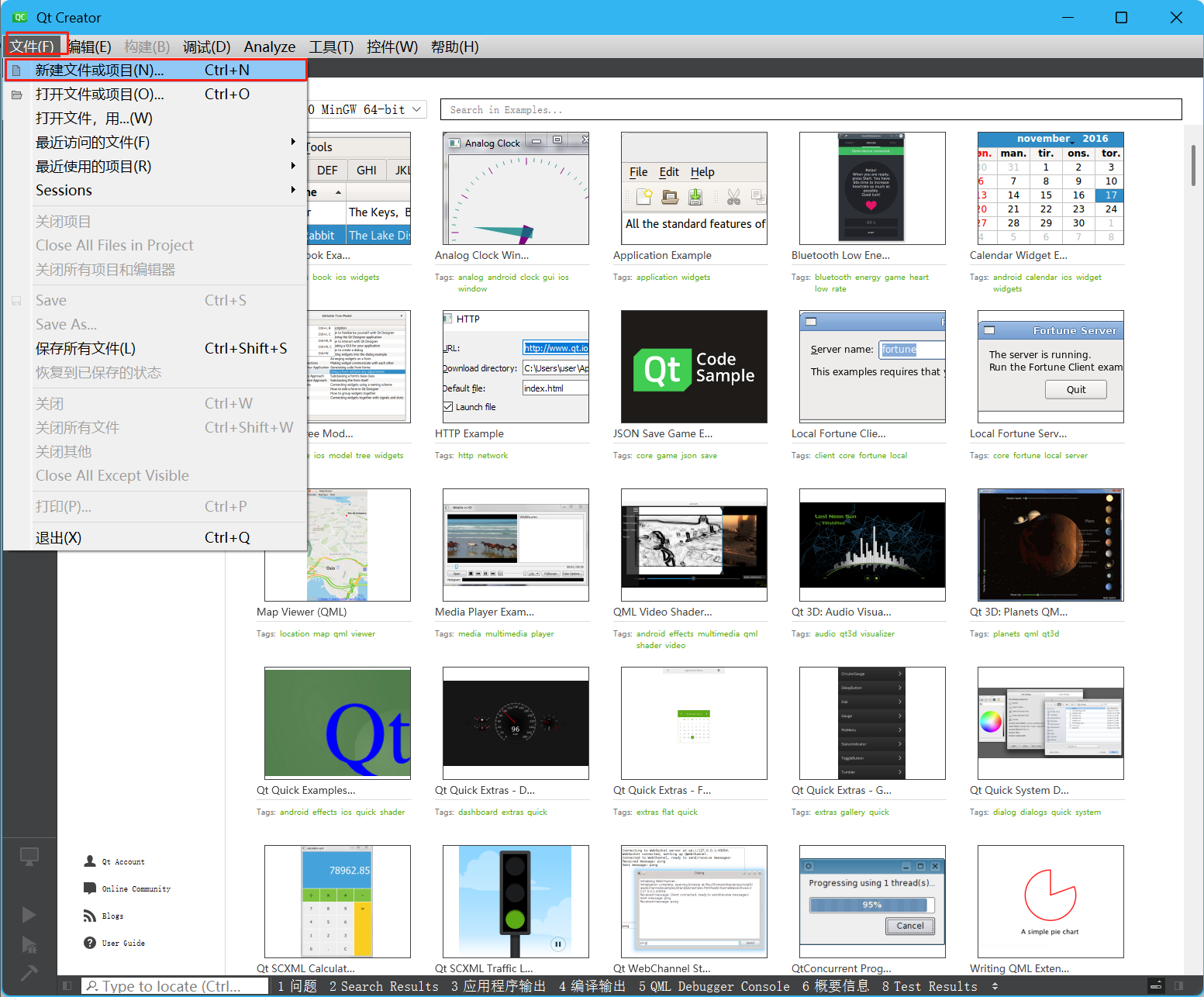Open the Analog Clock Window example thumbnail
1204x997 pixels.
[516, 188]
